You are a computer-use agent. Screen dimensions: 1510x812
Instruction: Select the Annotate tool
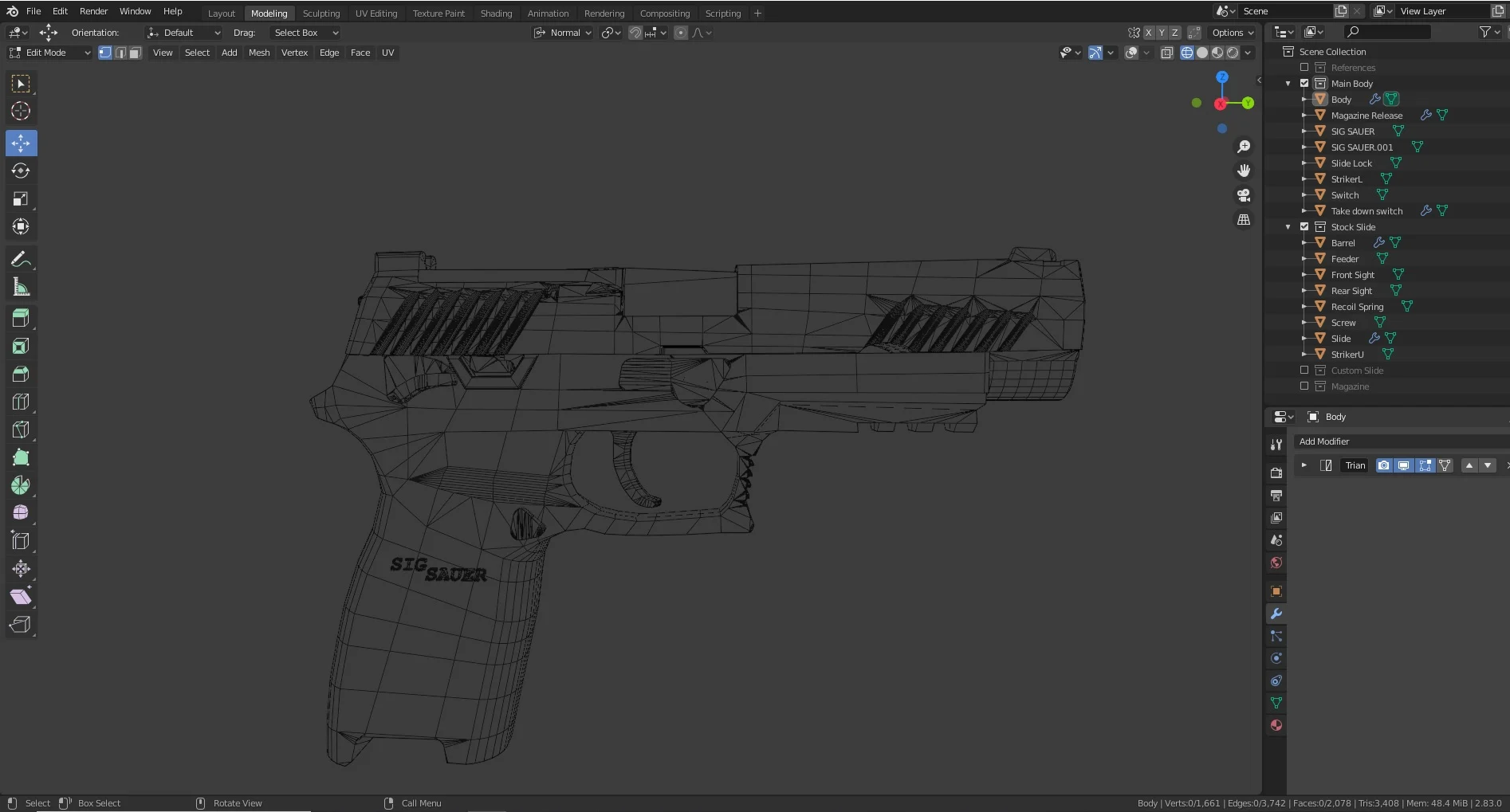click(21, 259)
